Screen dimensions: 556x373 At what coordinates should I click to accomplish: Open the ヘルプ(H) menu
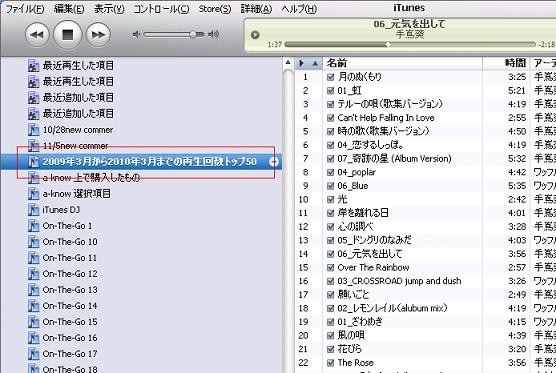pyautogui.click(x=299, y=9)
